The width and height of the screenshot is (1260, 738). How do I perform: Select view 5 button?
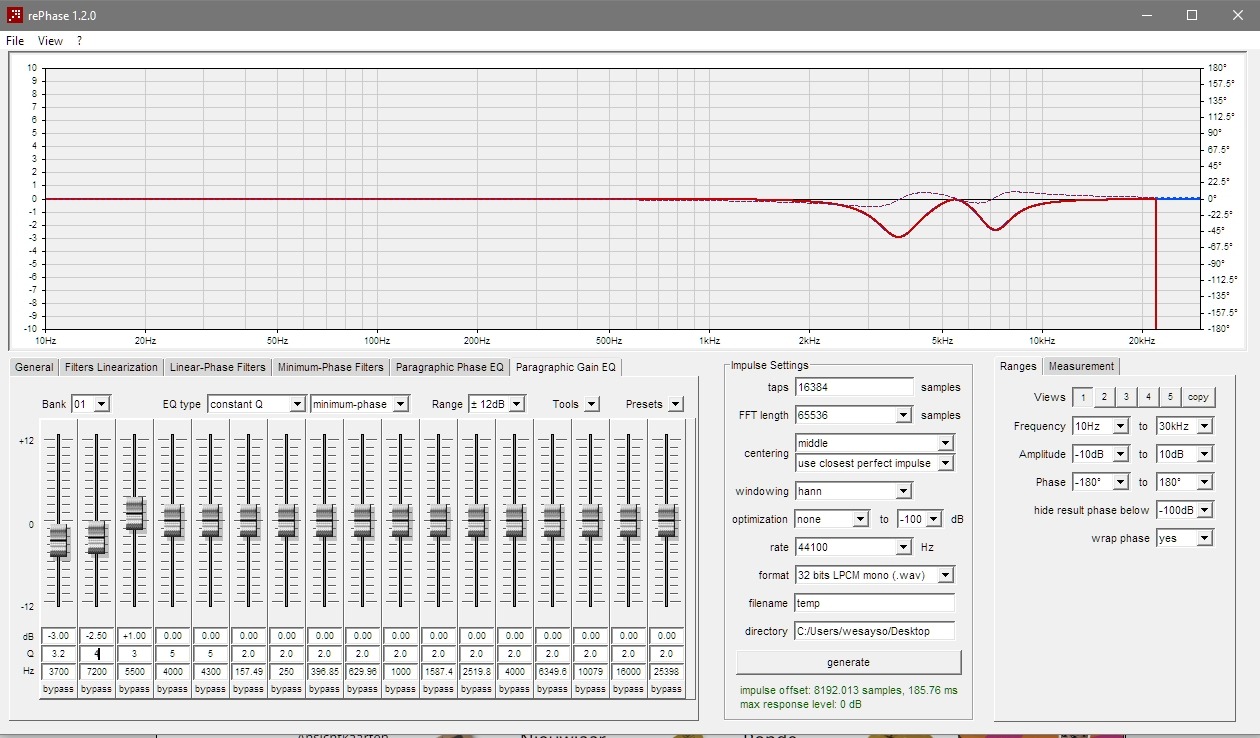[x=1169, y=397]
